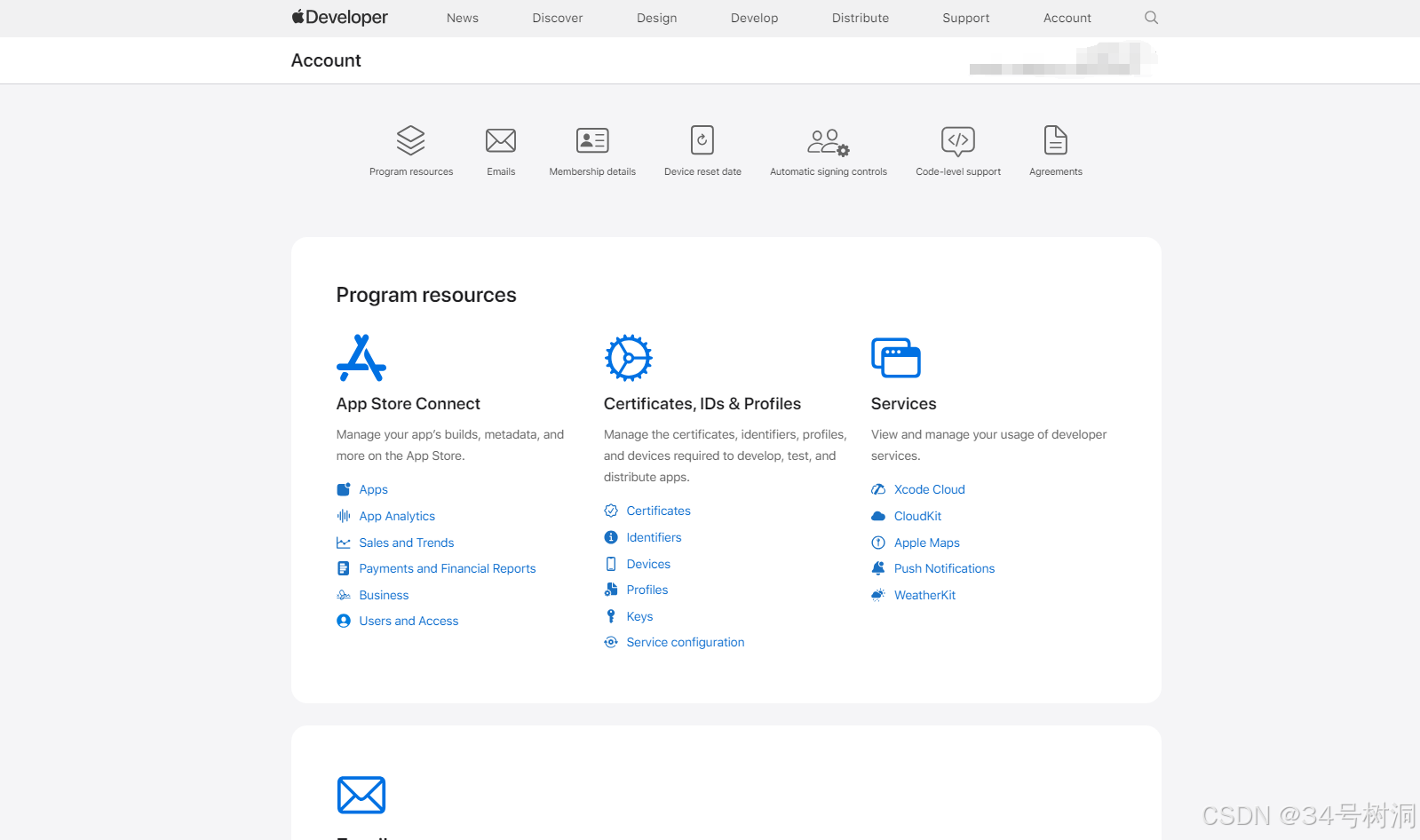Open the Apple Maps link
Image resolution: width=1420 pixels, height=840 pixels.
tap(927, 543)
